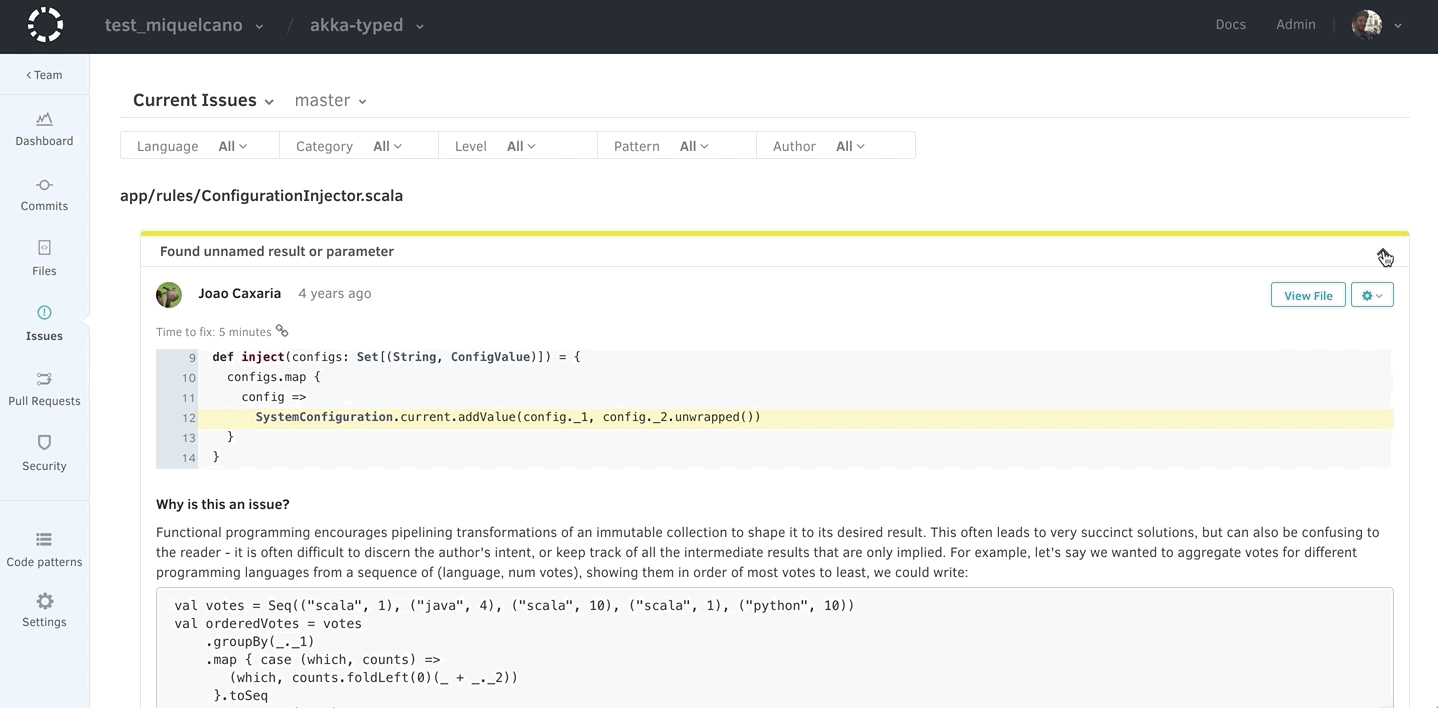Open the Commits sidebar icon
The width and height of the screenshot is (1438, 708).
44,185
